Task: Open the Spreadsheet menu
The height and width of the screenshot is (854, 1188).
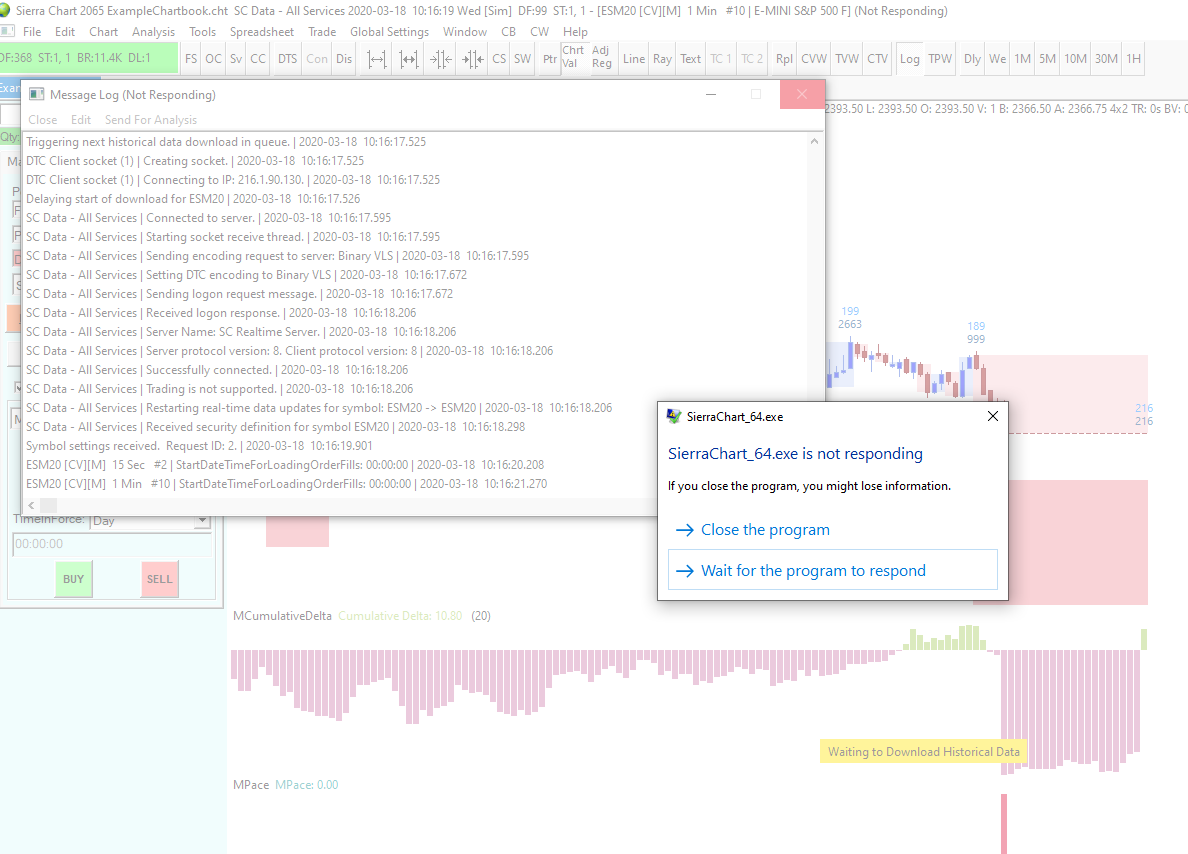Action: pyautogui.click(x=261, y=32)
